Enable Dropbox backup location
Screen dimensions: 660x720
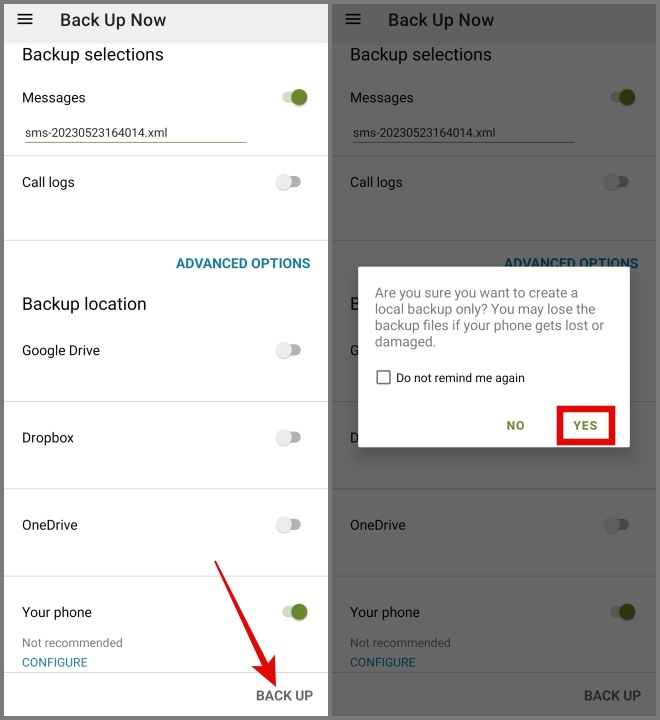click(288, 437)
